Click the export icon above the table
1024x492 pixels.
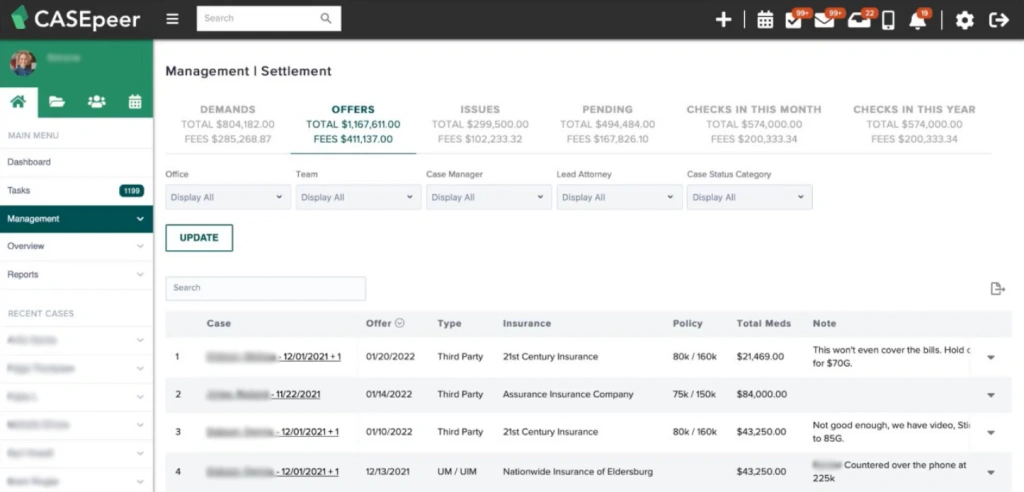[x=997, y=289]
